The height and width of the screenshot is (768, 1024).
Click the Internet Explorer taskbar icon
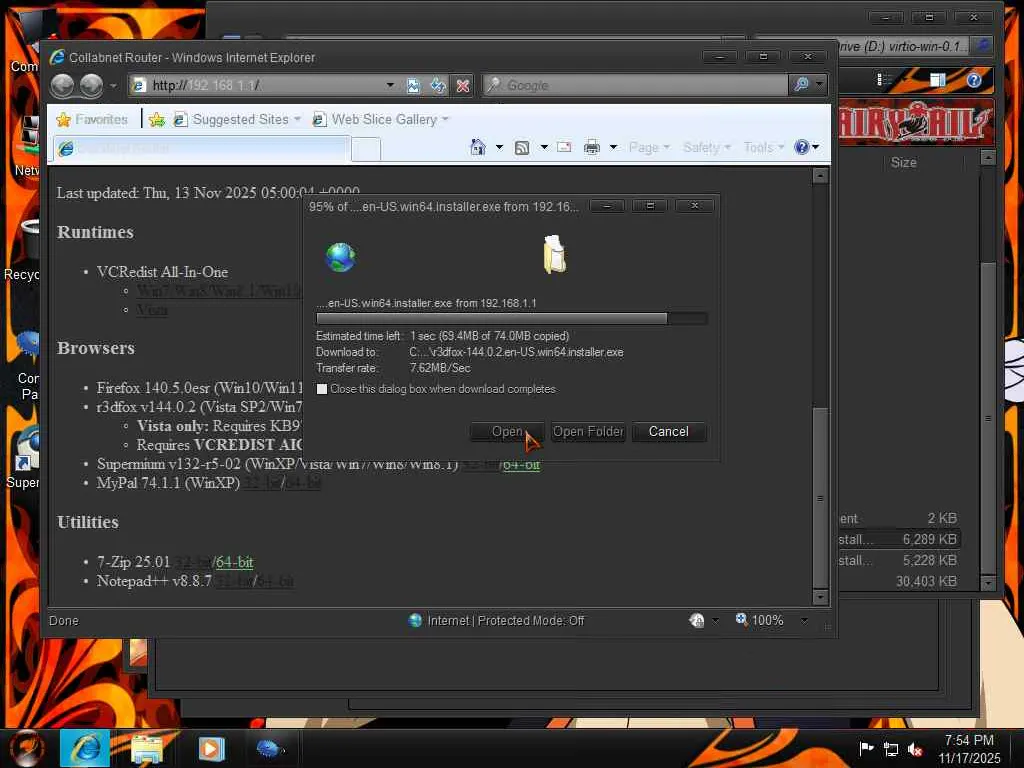pyautogui.click(x=86, y=748)
